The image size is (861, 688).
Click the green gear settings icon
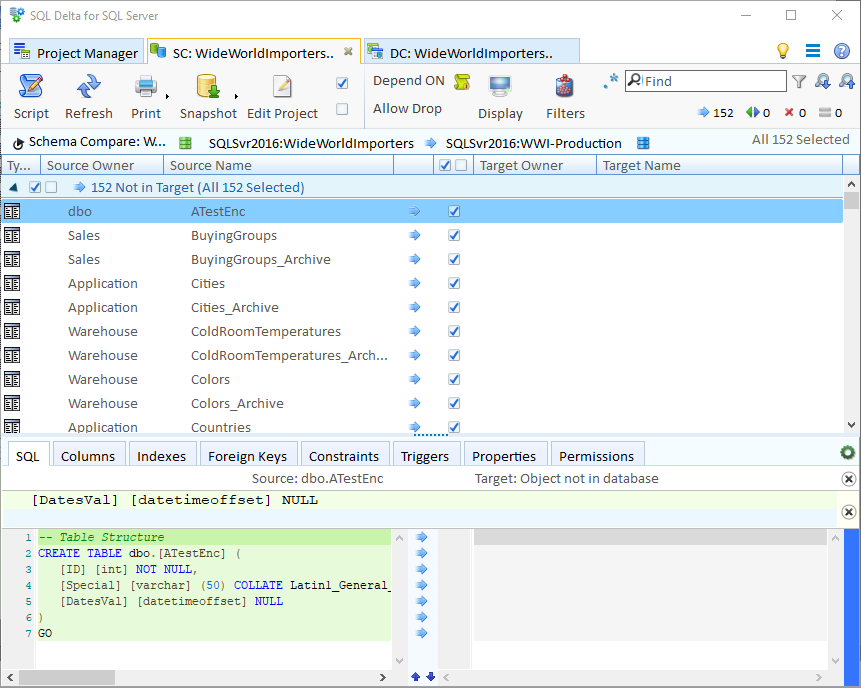click(847, 452)
